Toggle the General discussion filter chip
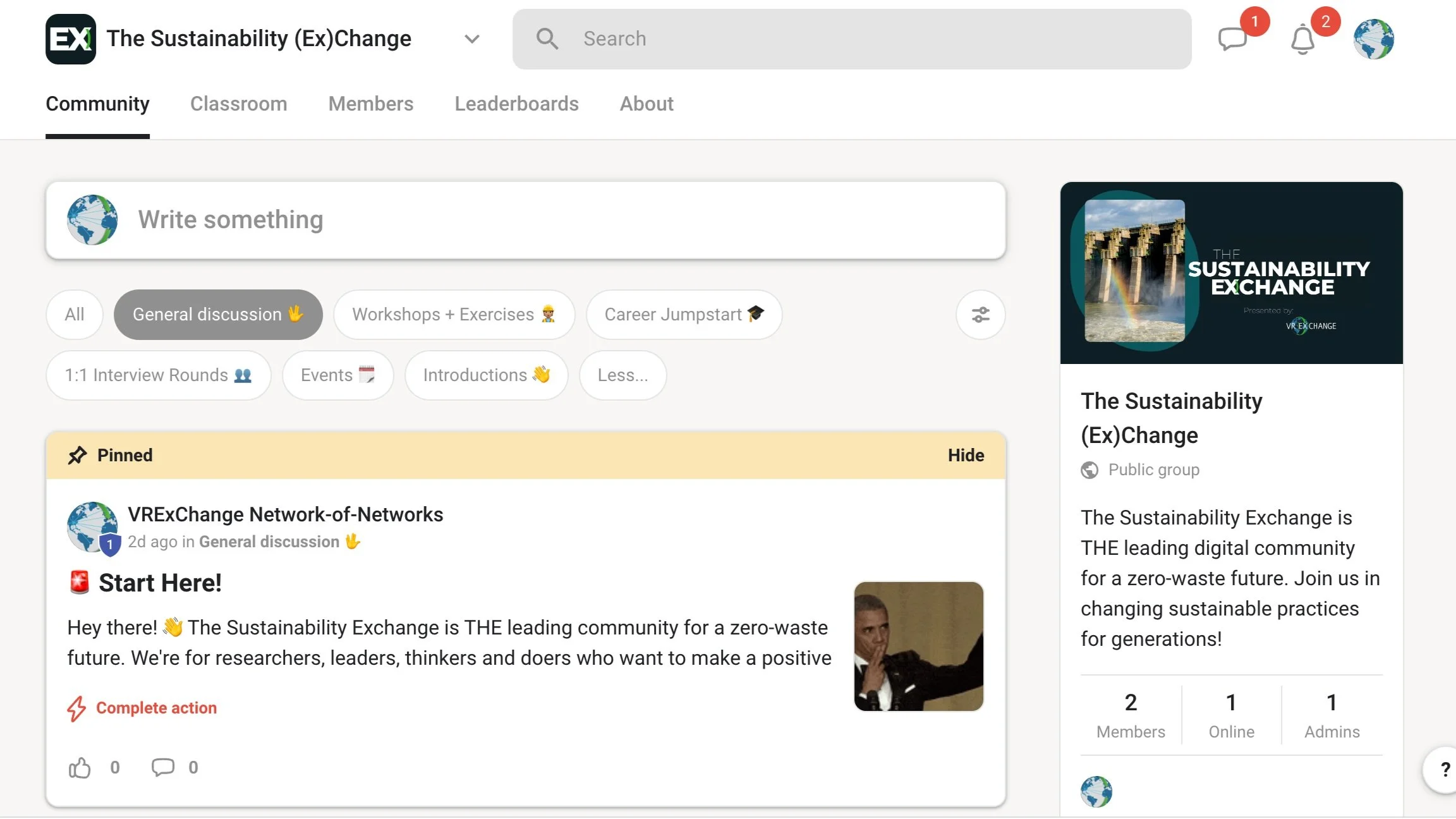1456x819 pixels. (x=218, y=315)
